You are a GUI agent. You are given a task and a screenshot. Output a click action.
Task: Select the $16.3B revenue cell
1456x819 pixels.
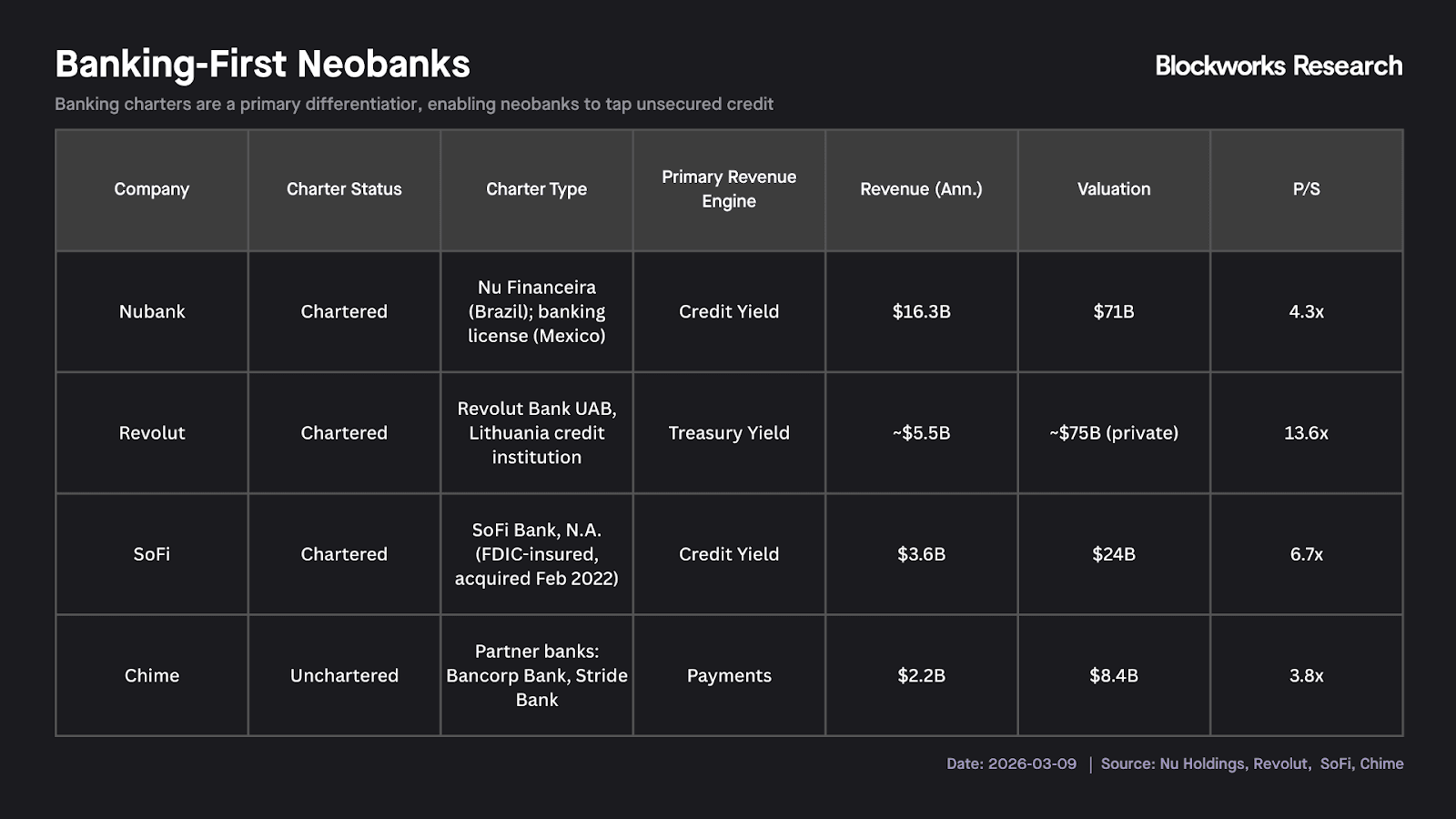(921, 311)
